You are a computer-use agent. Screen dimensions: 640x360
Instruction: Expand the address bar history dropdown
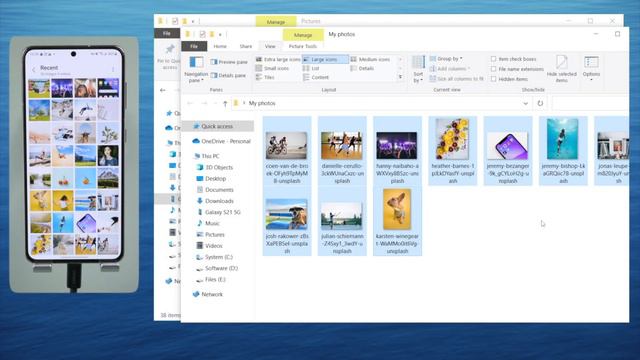[525, 104]
